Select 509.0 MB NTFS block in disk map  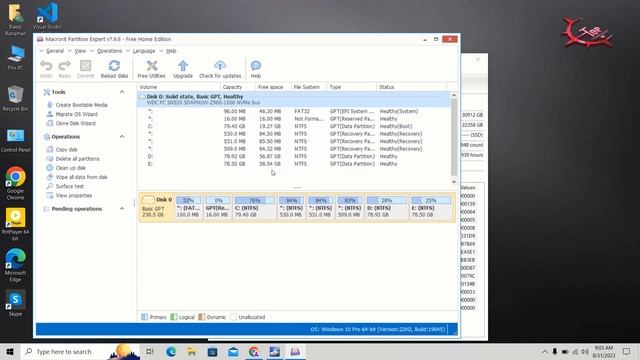[349, 207]
